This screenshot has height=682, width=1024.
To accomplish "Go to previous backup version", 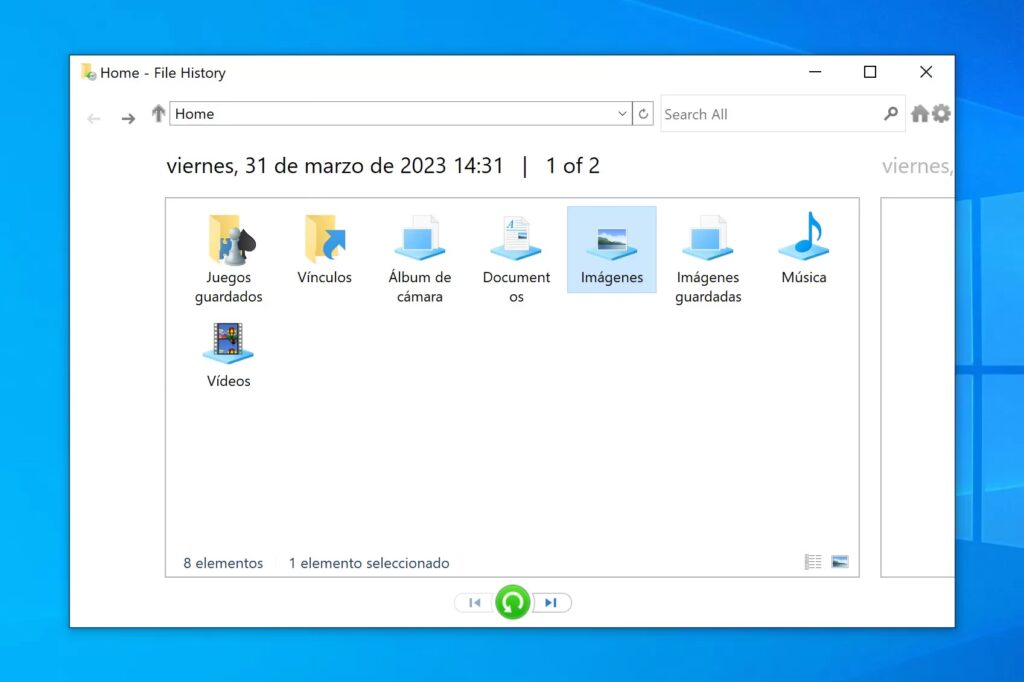I will [x=475, y=602].
